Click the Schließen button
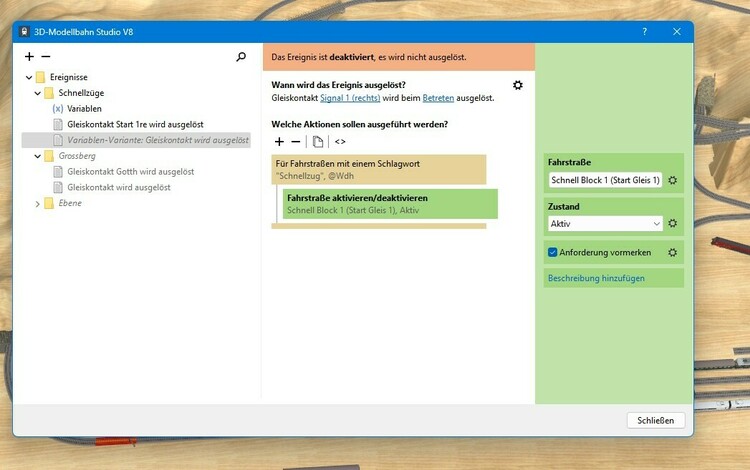This screenshot has width=750, height=470. pyautogui.click(x=656, y=420)
